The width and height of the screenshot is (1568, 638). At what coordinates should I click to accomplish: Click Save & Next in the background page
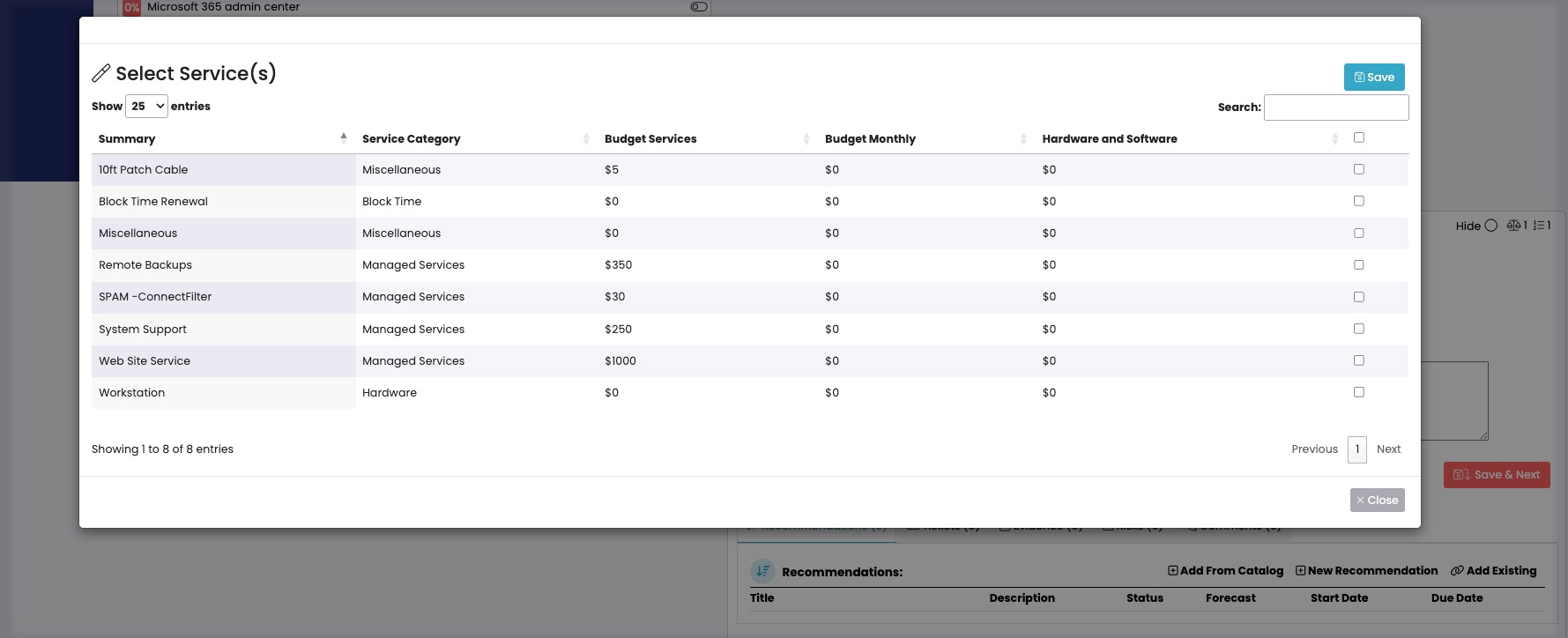point(1497,474)
